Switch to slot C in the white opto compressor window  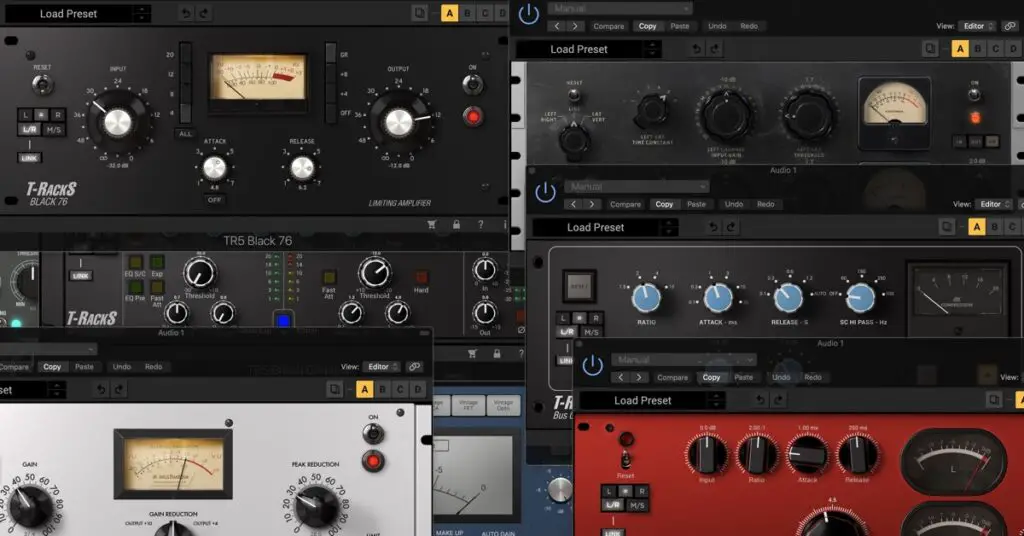[x=400, y=390]
